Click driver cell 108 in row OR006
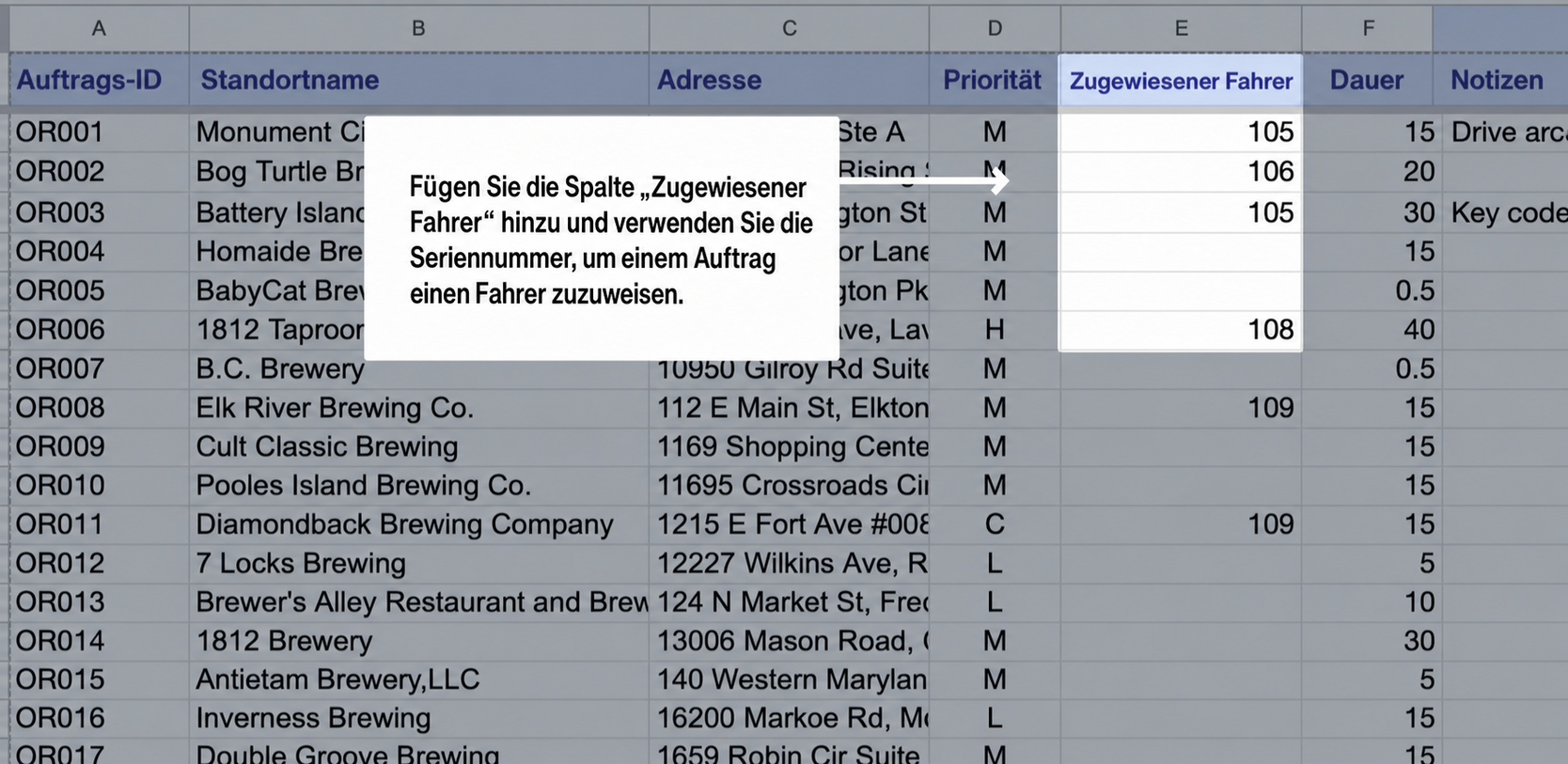This screenshot has height=764, width=1568. [1181, 330]
